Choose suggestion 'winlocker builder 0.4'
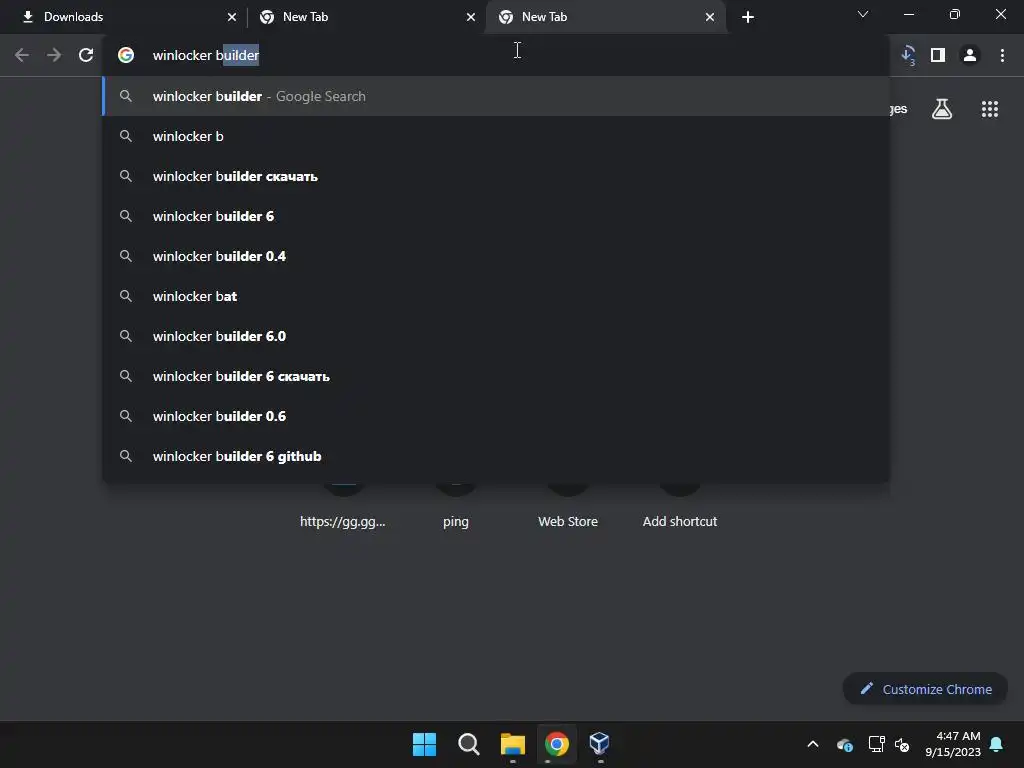Viewport: 1024px width, 768px height. (x=496, y=256)
